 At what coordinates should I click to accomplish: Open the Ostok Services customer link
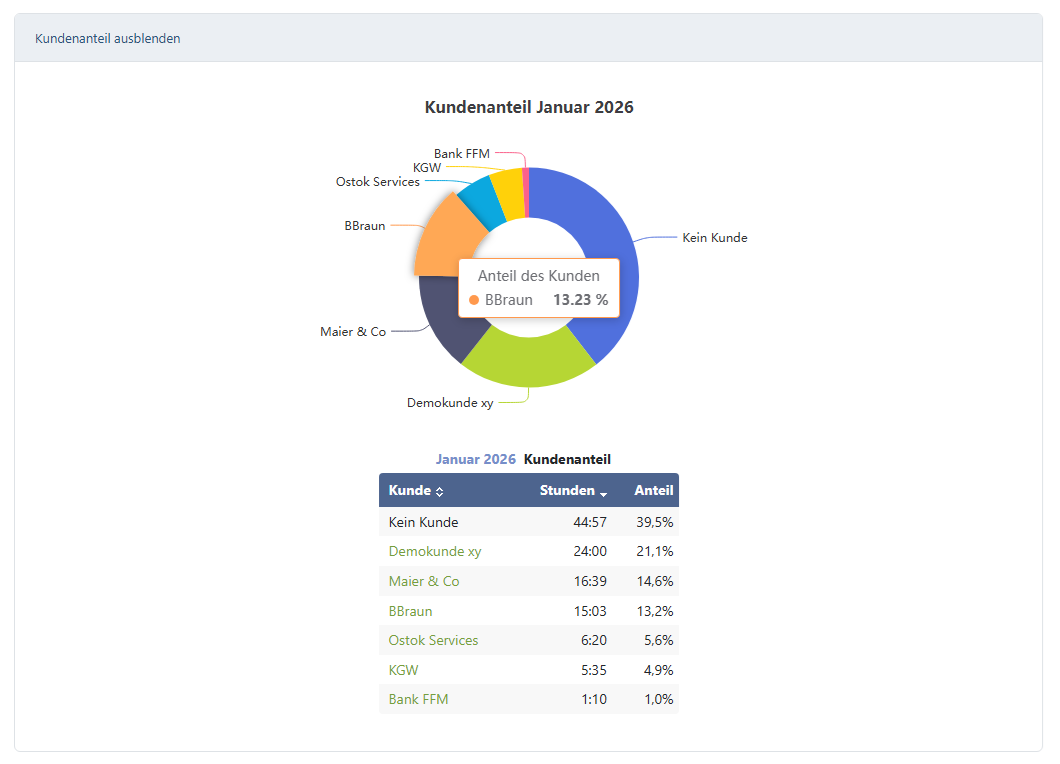pyautogui.click(x=433, y=640)
